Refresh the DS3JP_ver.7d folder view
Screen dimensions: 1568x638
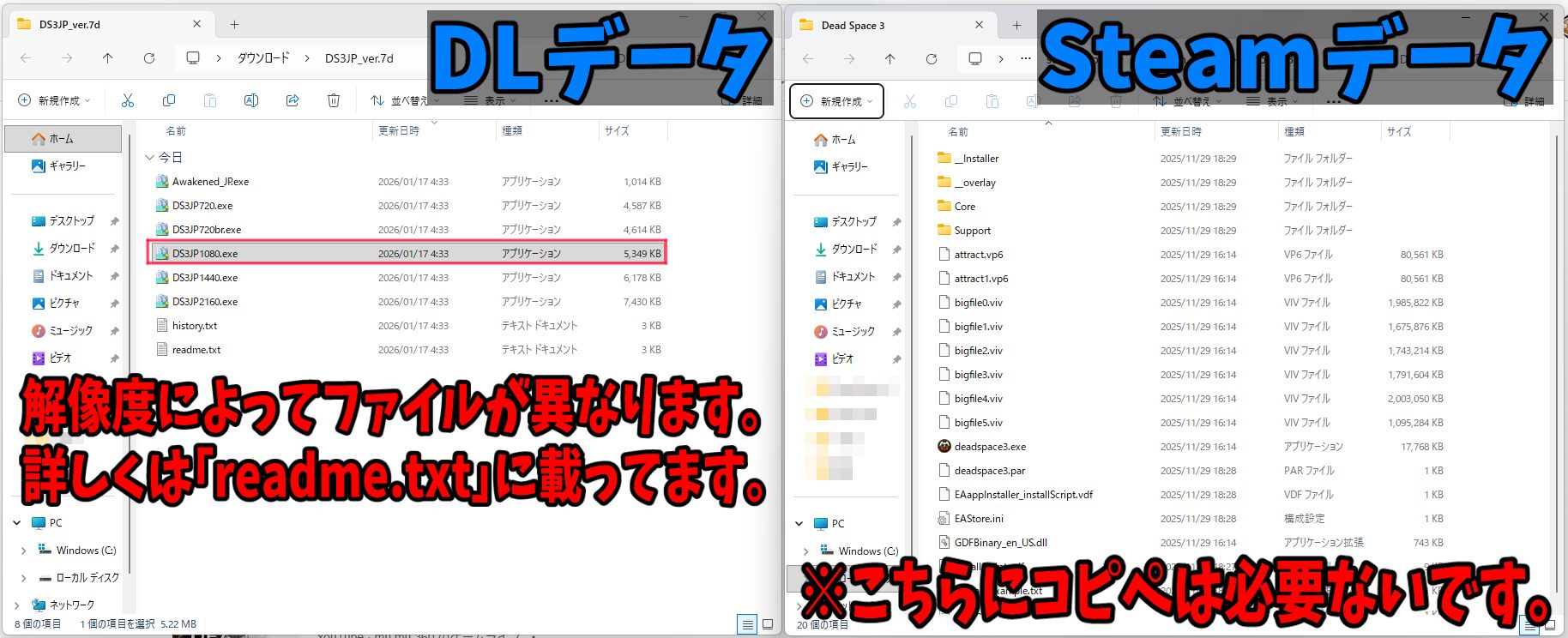(149, 58)
